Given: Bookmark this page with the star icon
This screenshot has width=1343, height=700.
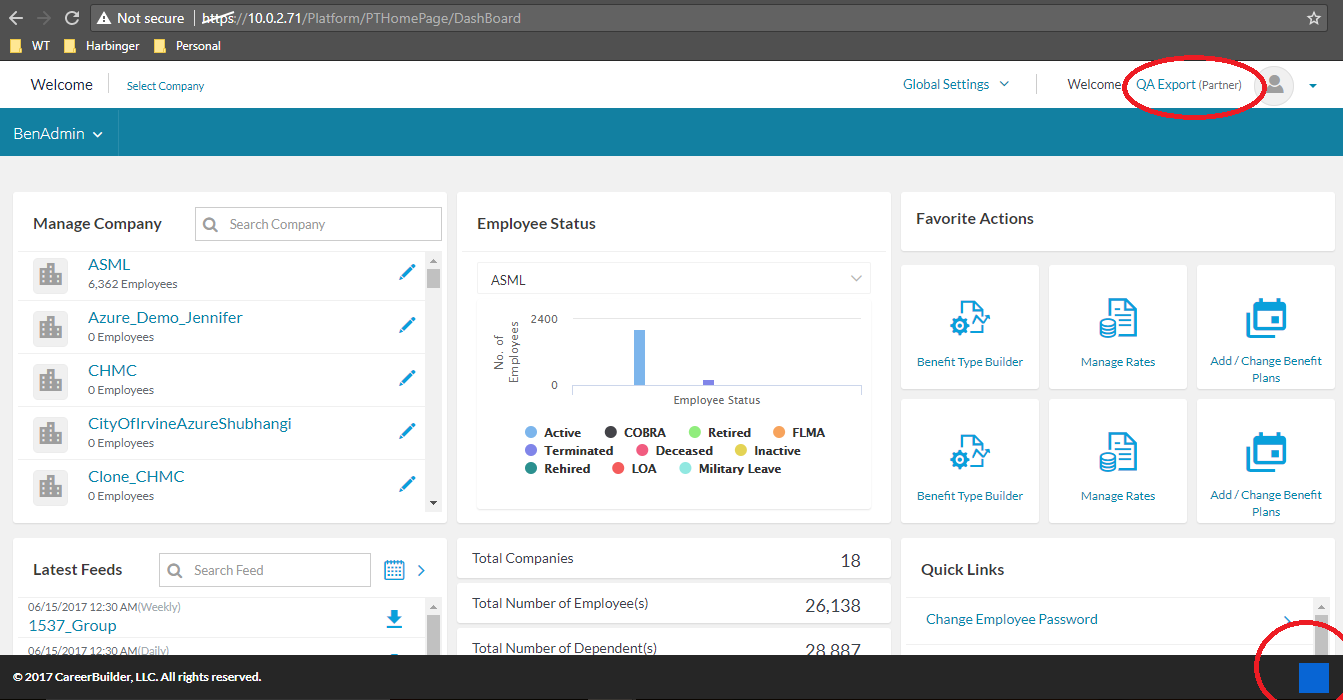Looking at the screenshot, I should (x=1314, y=18).
